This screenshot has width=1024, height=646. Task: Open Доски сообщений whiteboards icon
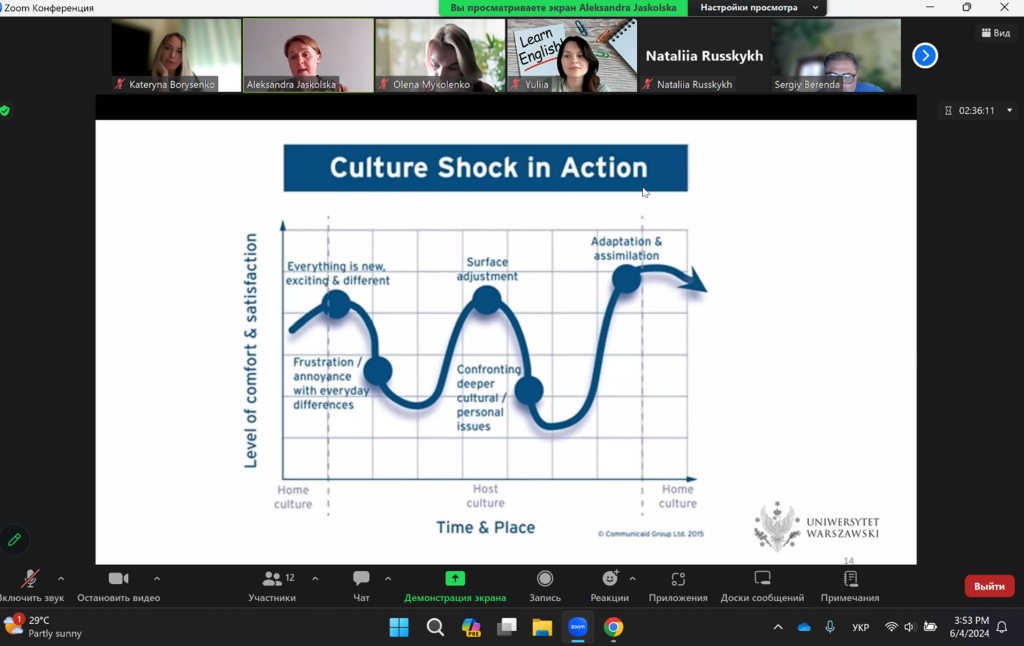[762, 579]
